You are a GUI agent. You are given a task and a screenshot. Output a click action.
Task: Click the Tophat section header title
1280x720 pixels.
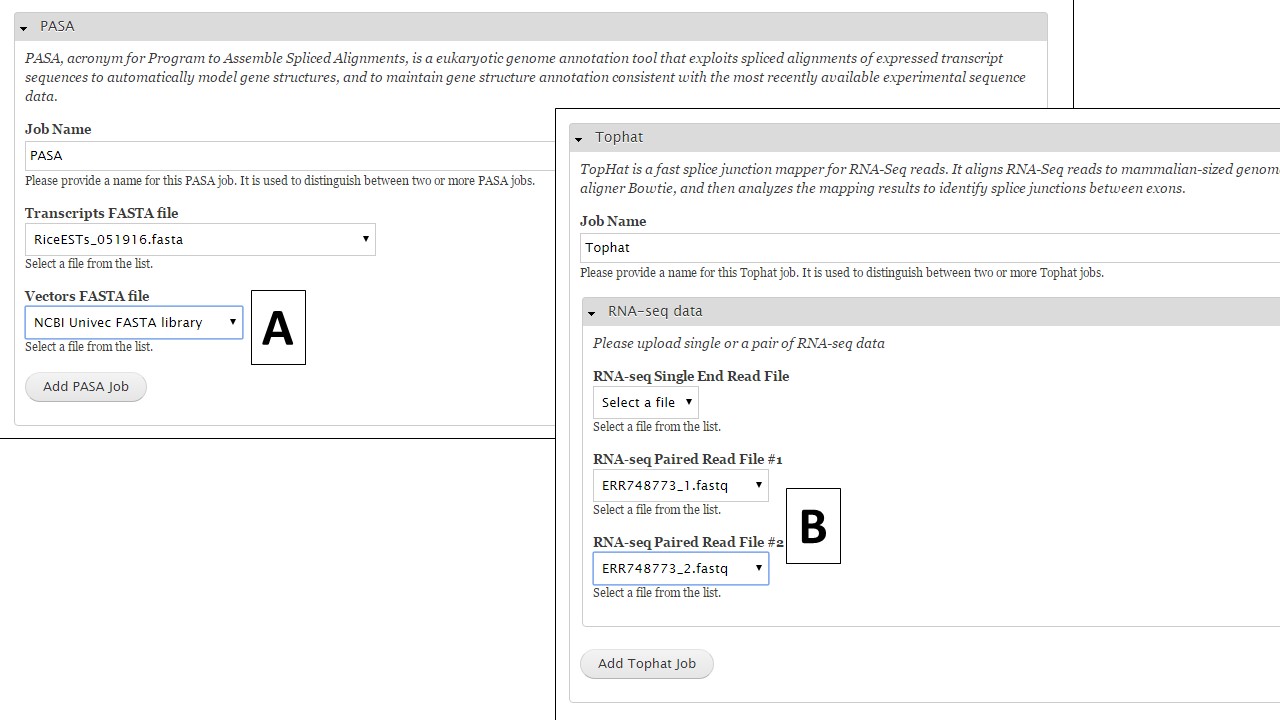619,137
